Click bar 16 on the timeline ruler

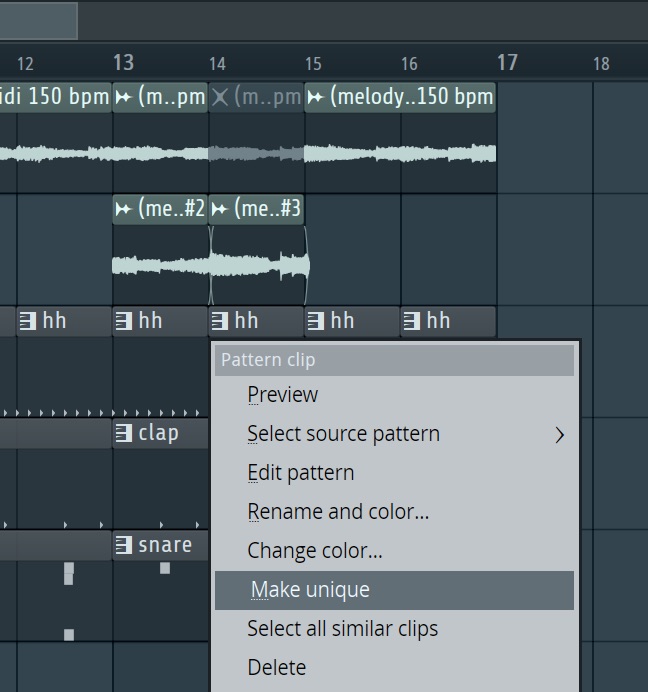409,64
